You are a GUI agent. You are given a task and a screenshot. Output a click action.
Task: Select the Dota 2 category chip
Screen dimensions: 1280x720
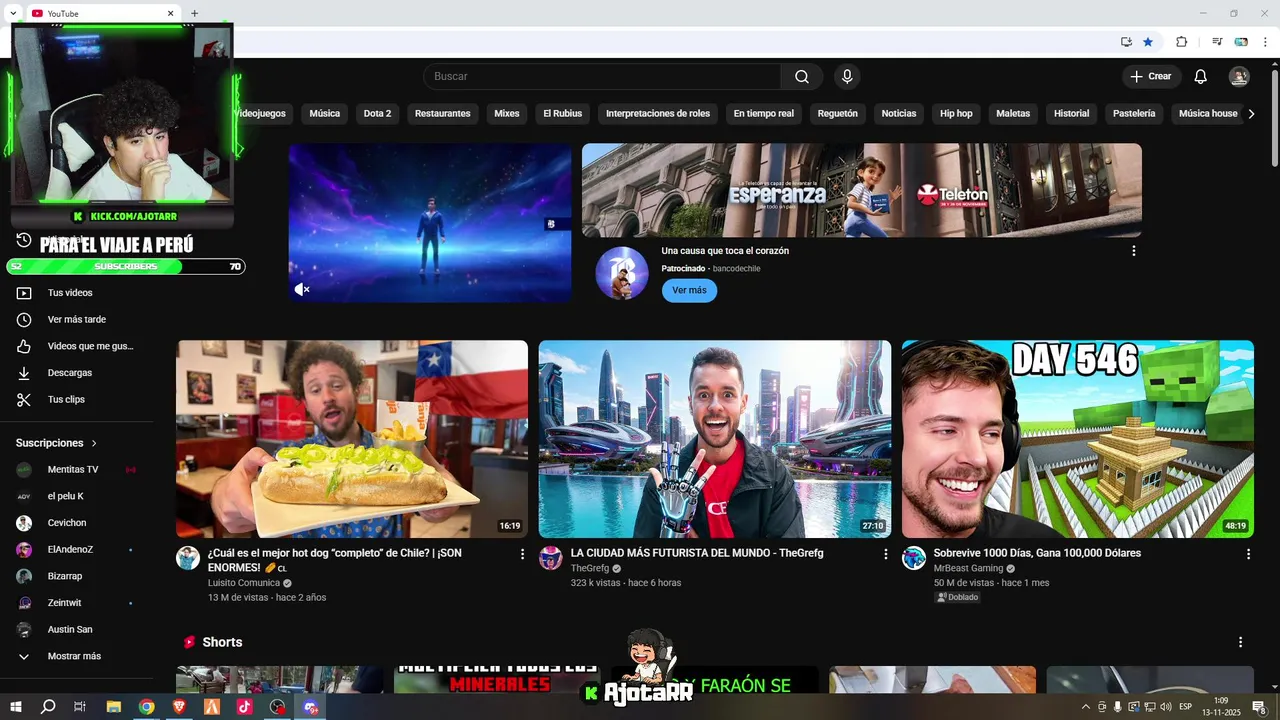[377, 114]
